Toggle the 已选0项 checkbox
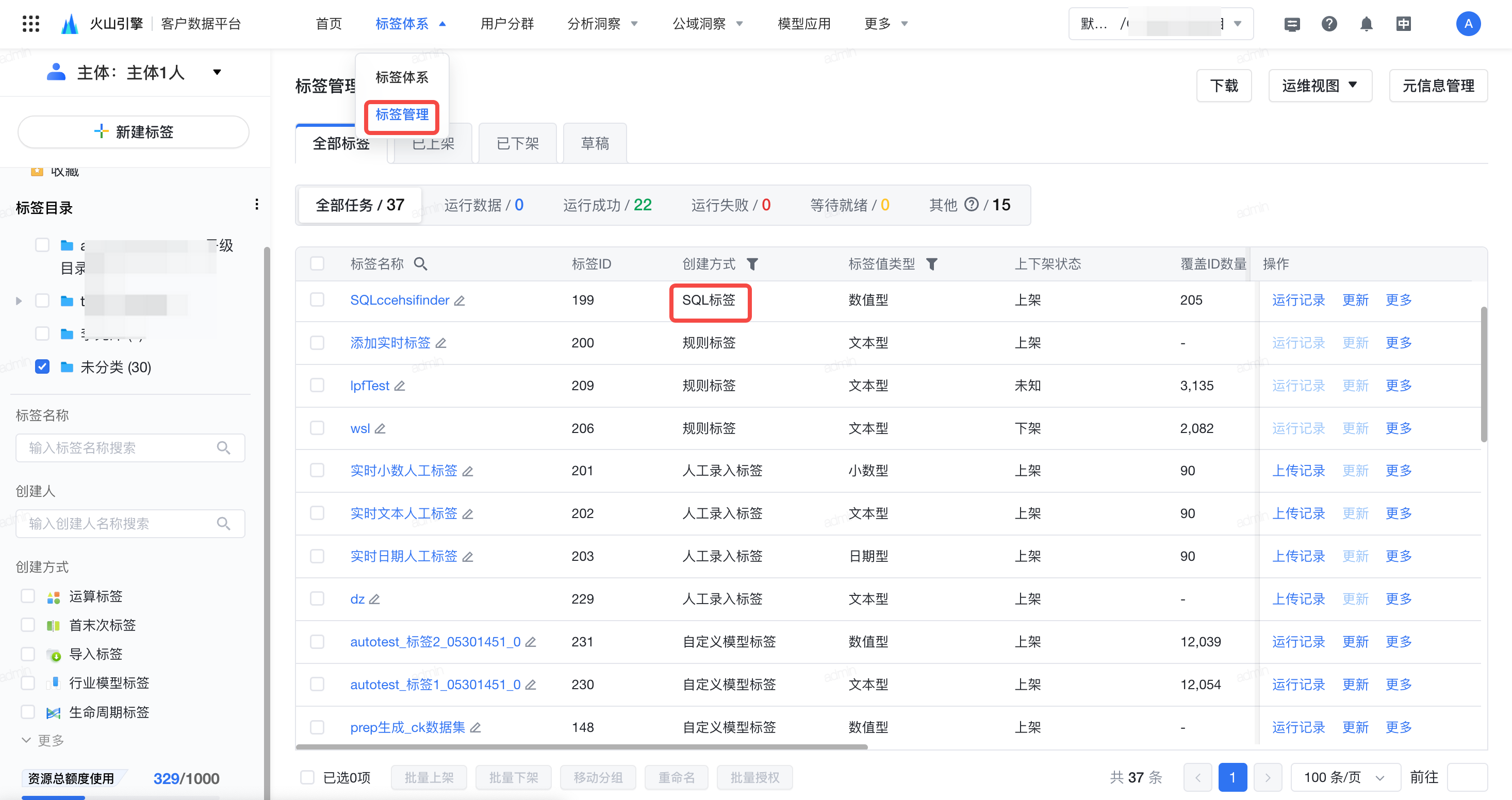 tap(307, 778)
